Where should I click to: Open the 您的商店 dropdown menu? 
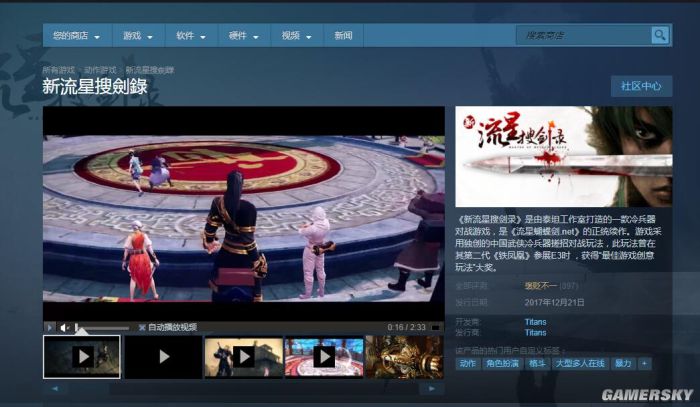click(77, 36)
